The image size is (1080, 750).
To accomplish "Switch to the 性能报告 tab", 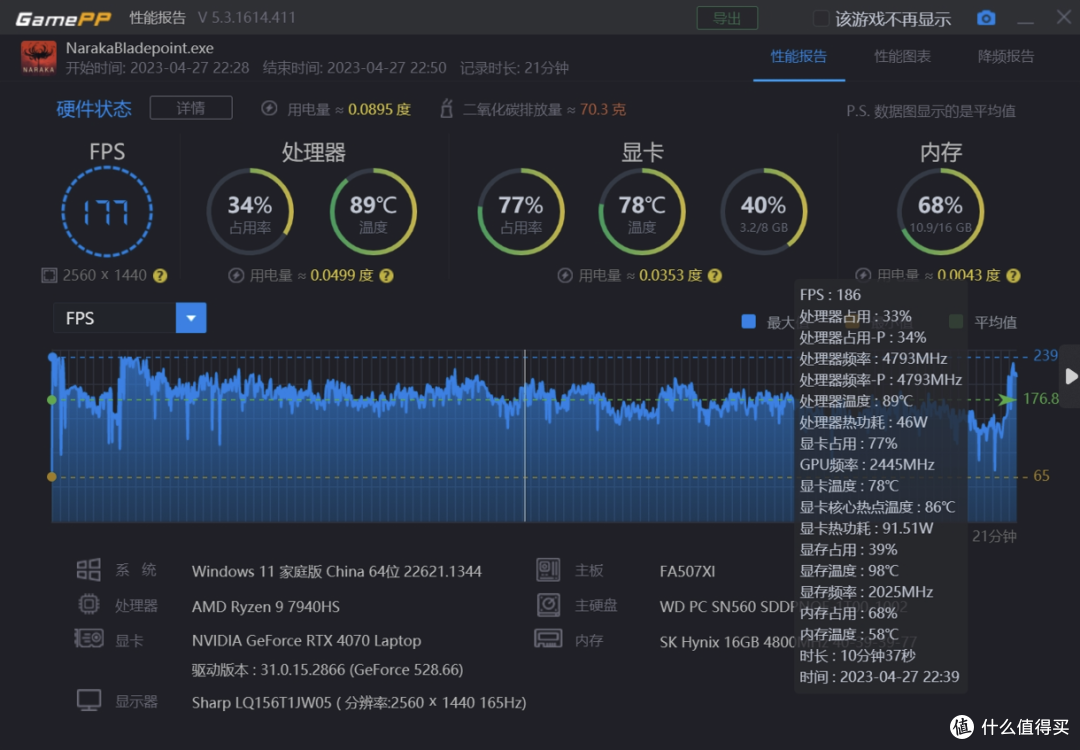I will 798,57.
